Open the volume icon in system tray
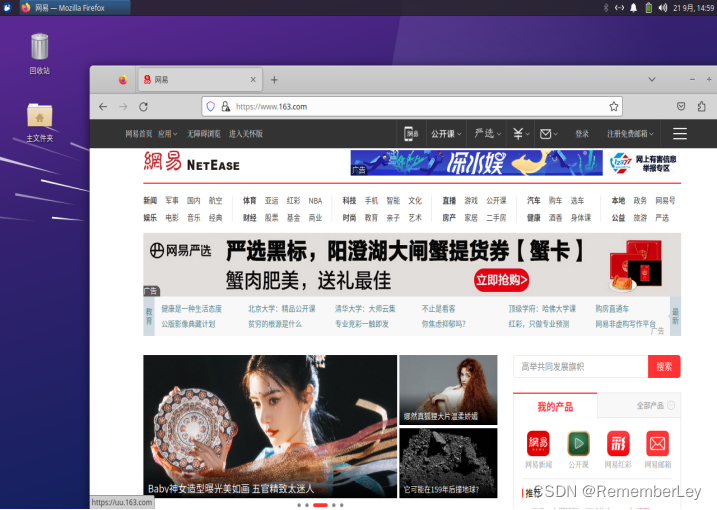 (x=663, y=8)
